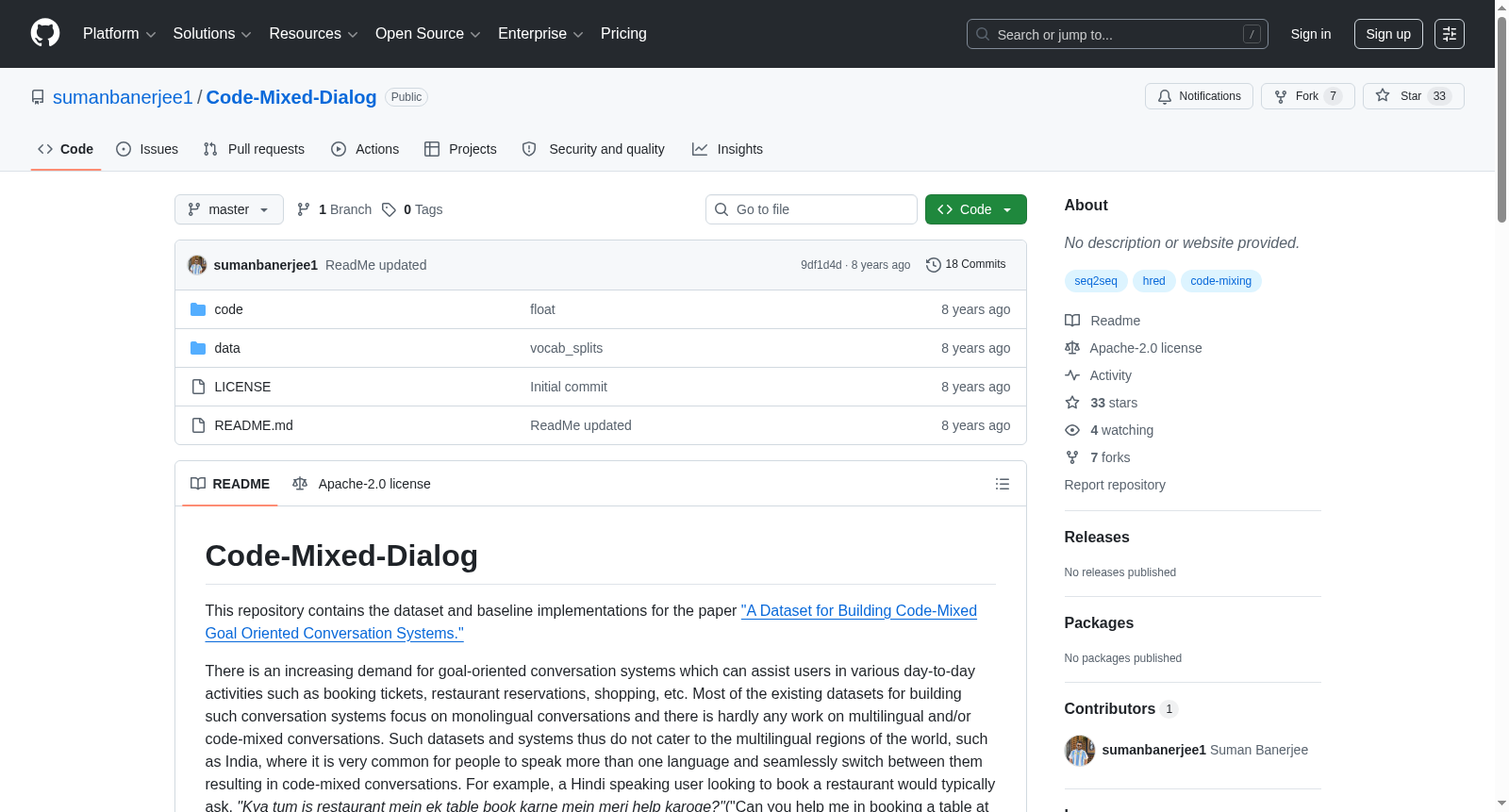Focus the Search or jump to field
Viewport: 1509px width, 812px height.
(1118, 34)
